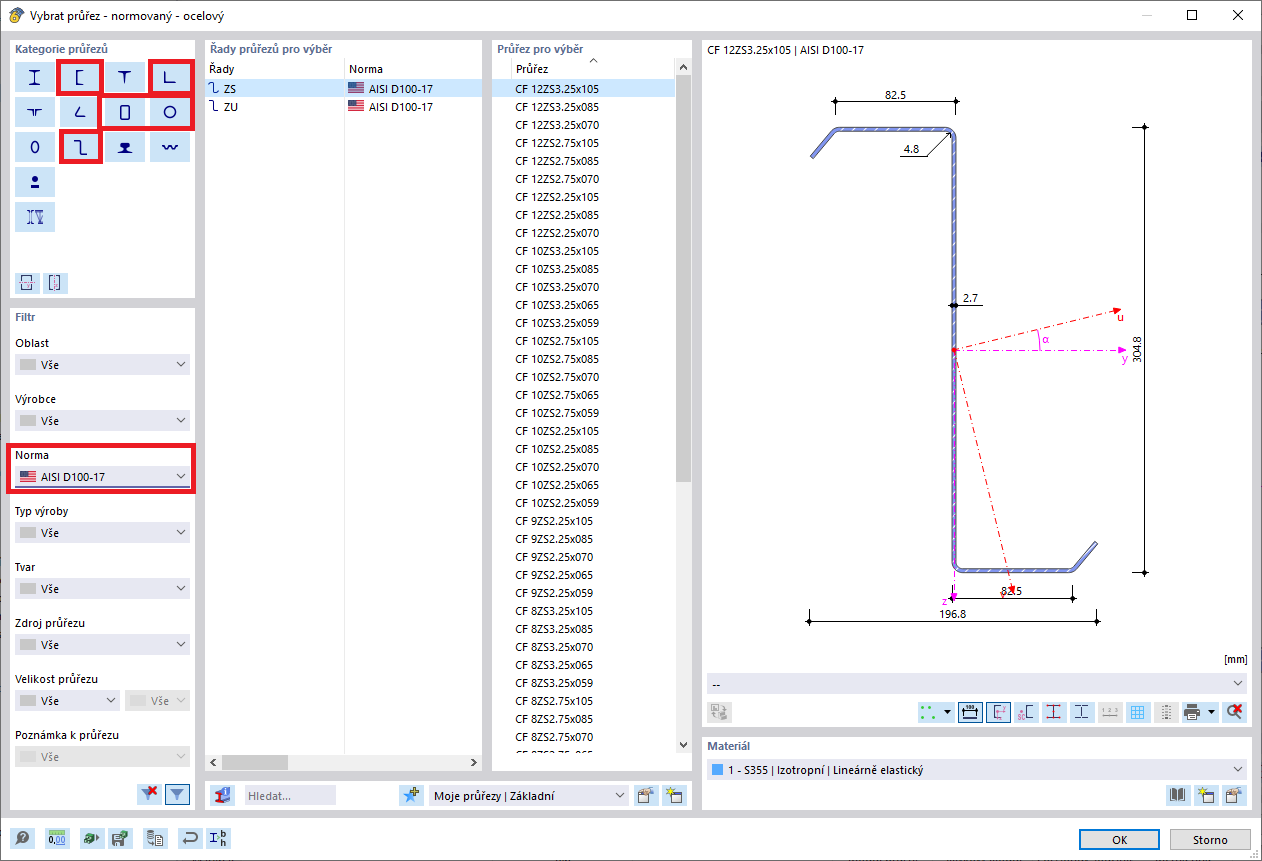Viewport: 1262px width, 861px height.
Task: Click the Storno button
Action: click(x=1210, y=840)
